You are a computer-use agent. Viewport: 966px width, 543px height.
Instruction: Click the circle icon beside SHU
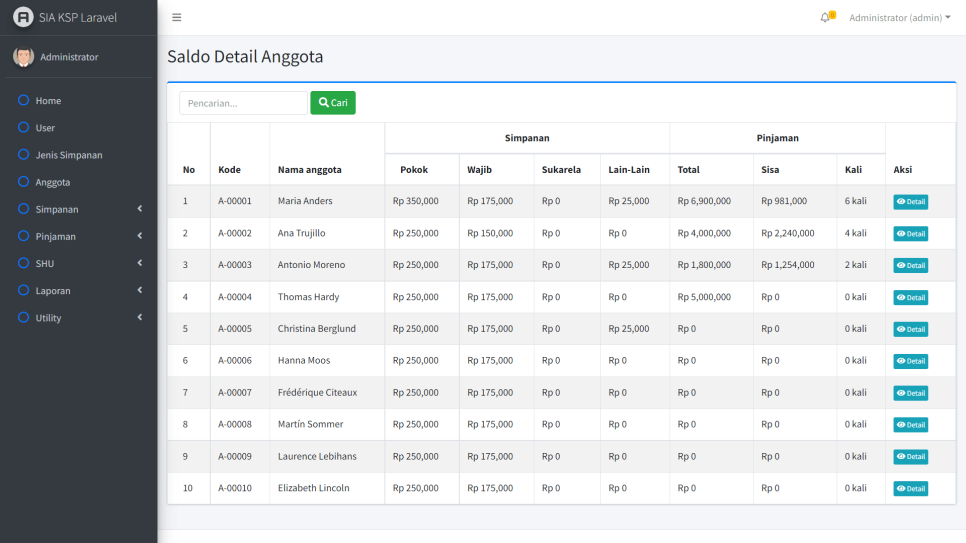(x=23, y=263)
